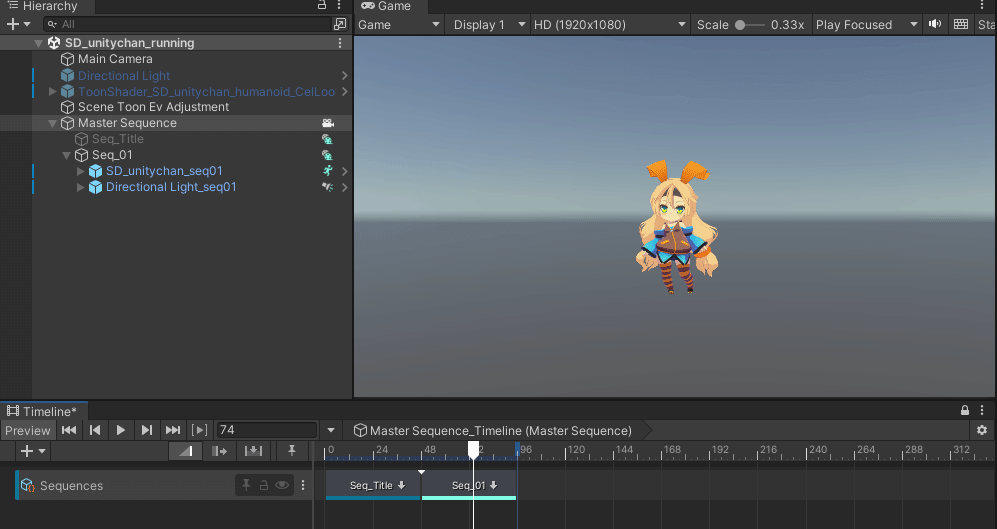Select the Mix edit mode icon
The width and height of the screenshot is (997, 529).
pos(186,451)
